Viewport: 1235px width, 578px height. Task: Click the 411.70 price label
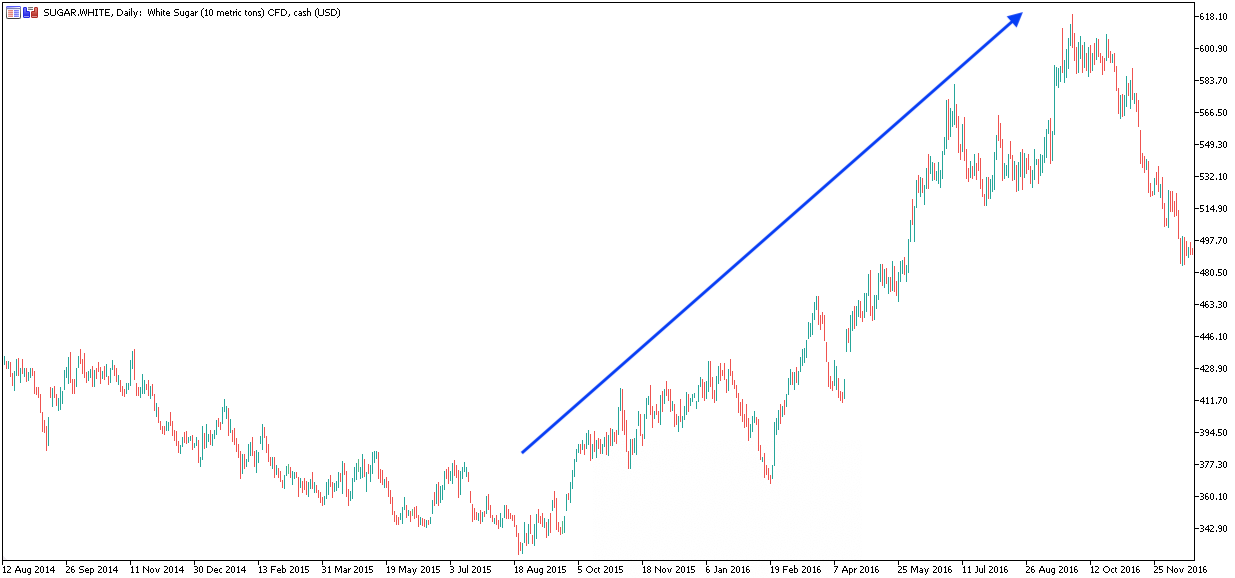pos(1213,401)
